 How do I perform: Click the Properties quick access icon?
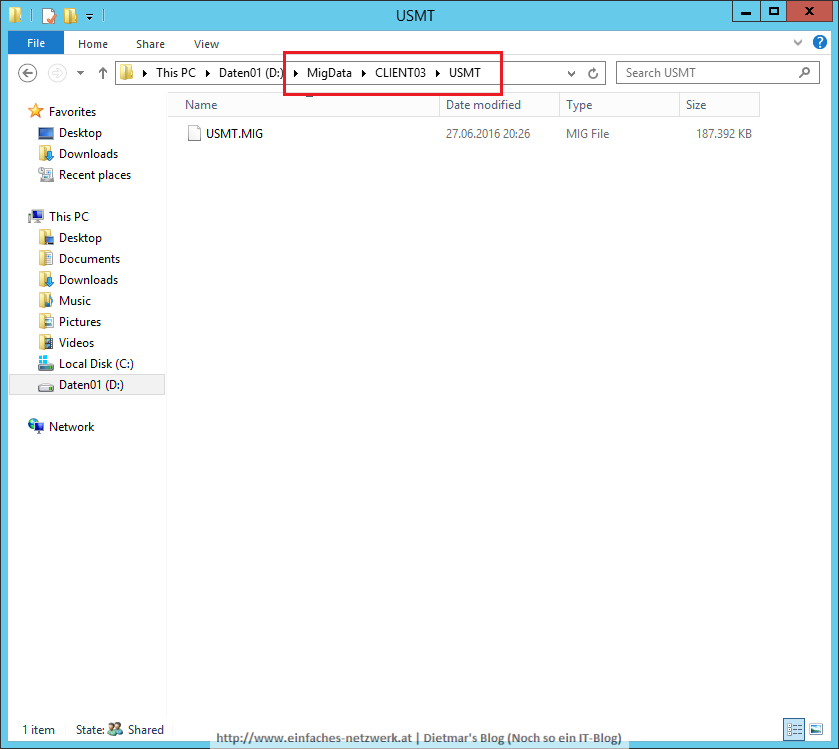(49, 16)
